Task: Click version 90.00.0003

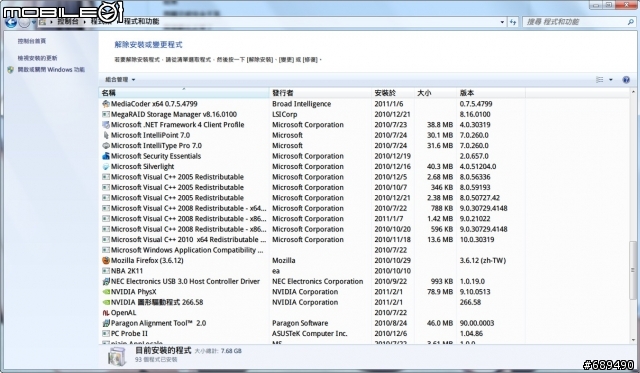Action: 477,323
